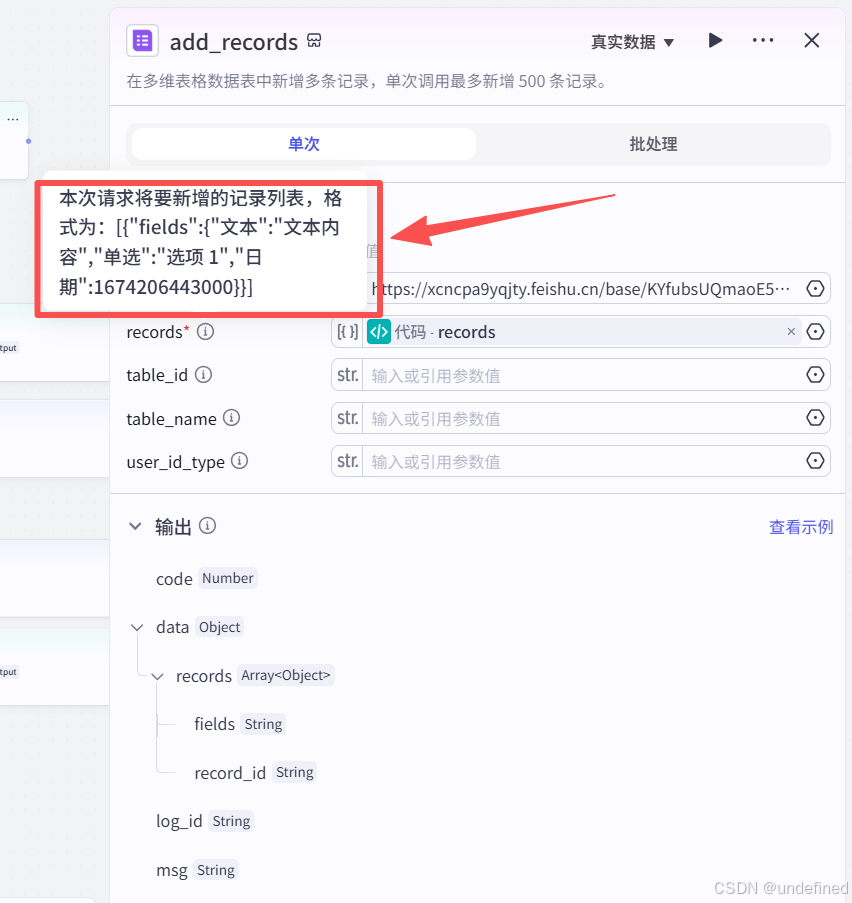
Task: Run the add_records node with the play icon
Action: (715, 41)
